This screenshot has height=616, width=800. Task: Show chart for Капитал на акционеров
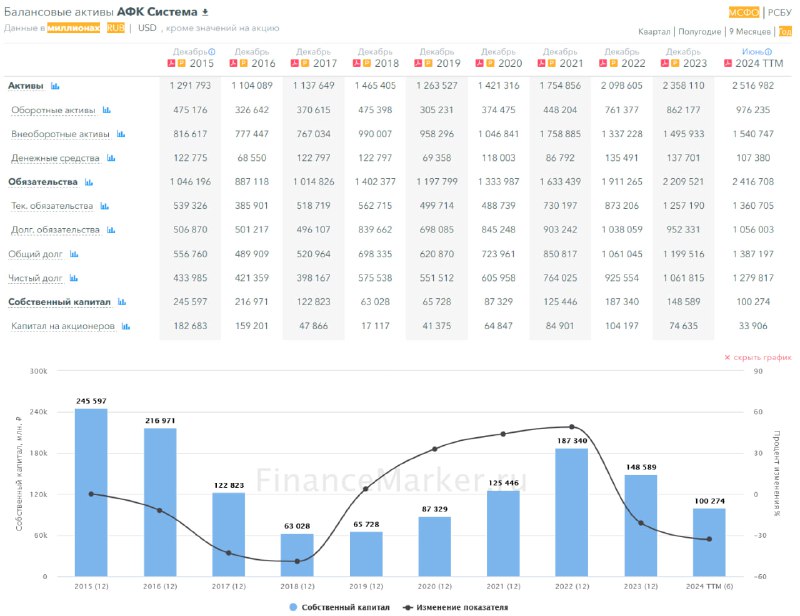(x=126, y=326)
